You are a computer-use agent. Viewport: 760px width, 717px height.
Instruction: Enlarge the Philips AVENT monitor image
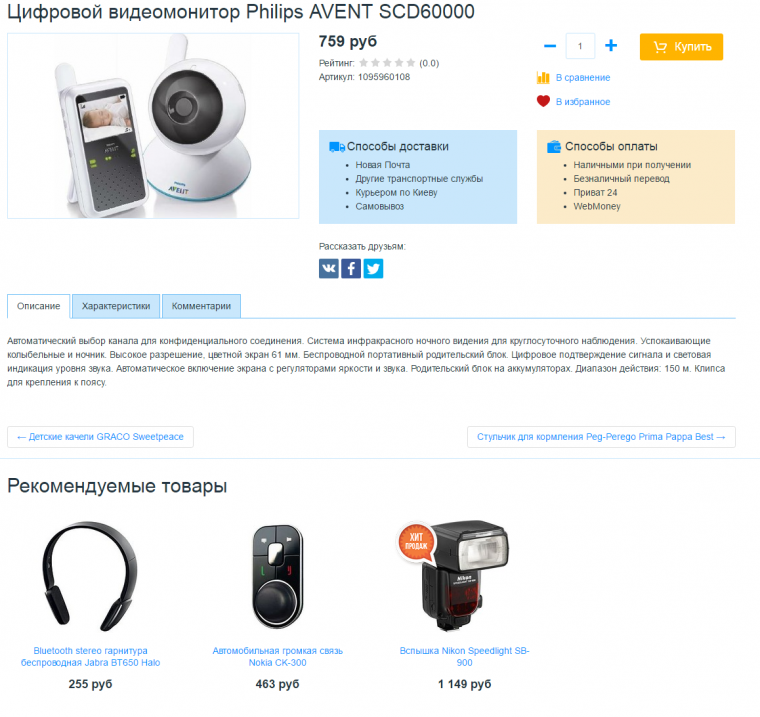[x=153, y=126]
